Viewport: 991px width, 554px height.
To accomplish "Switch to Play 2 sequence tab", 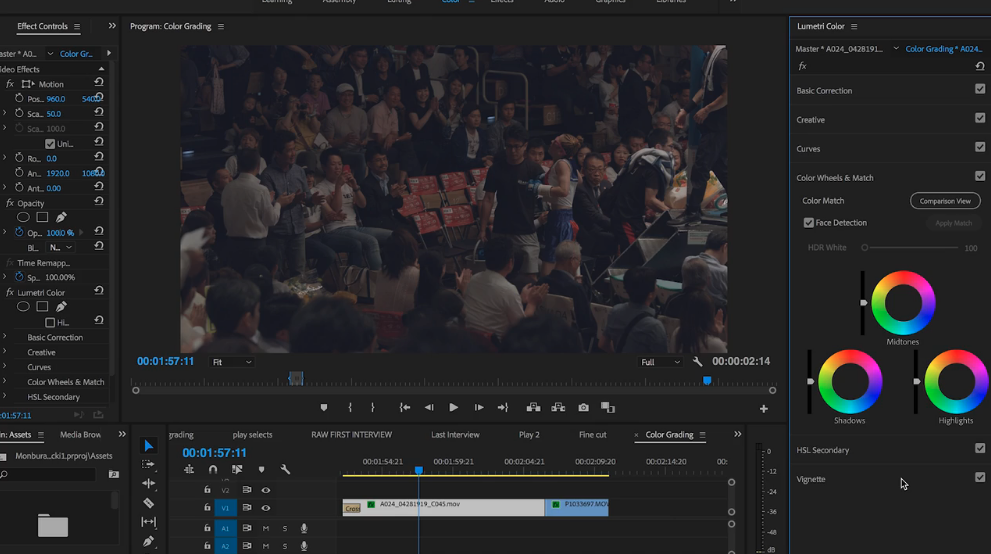I will point(529,435).
